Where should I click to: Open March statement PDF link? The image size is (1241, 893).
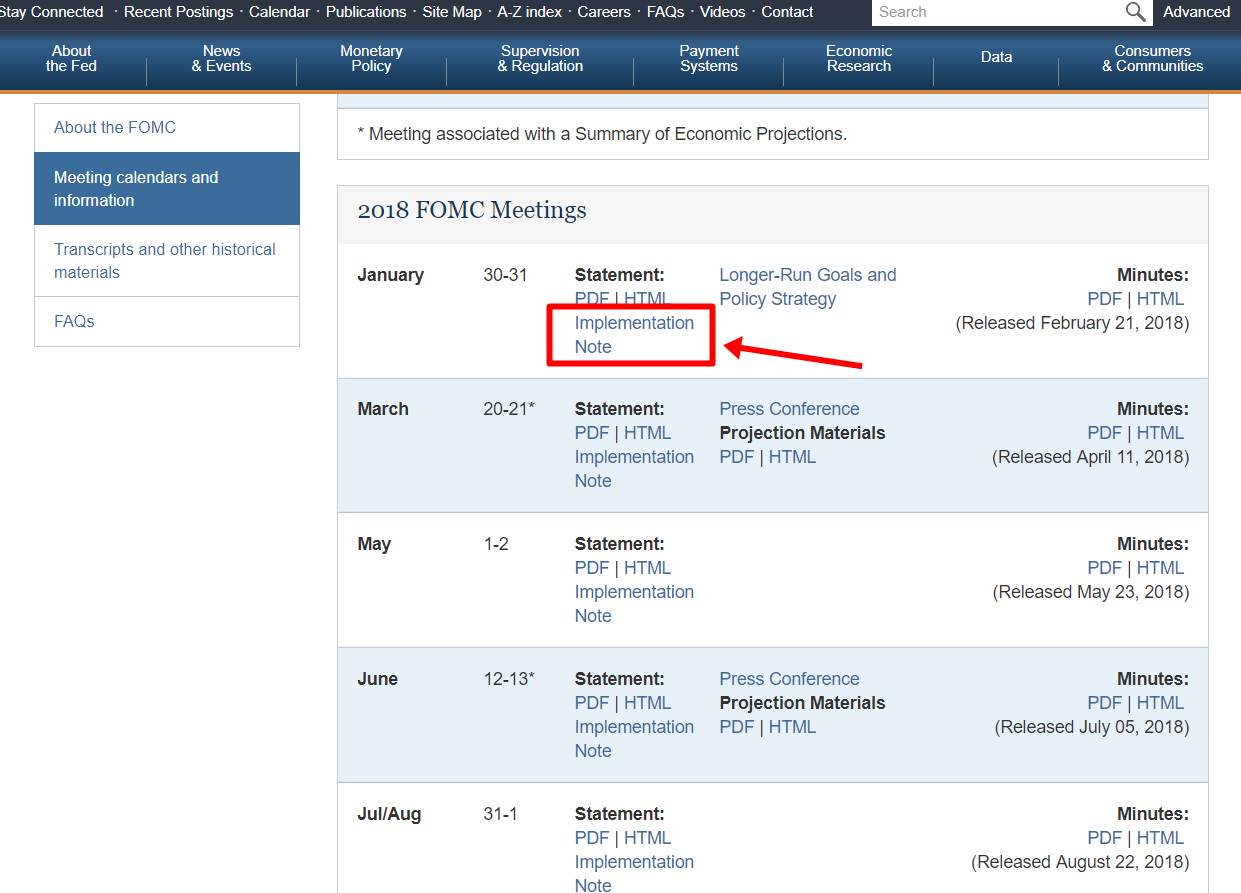pos(592,433)
